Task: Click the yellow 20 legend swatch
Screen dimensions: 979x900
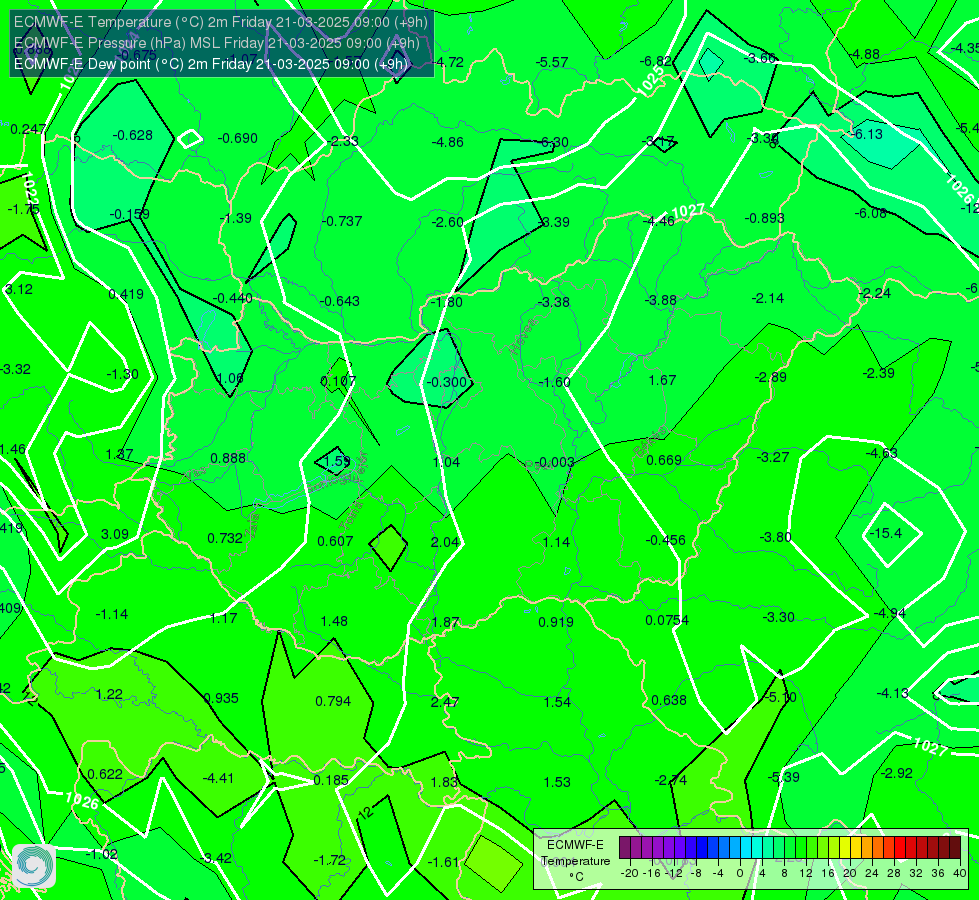Action: click(x=845, y=848)
